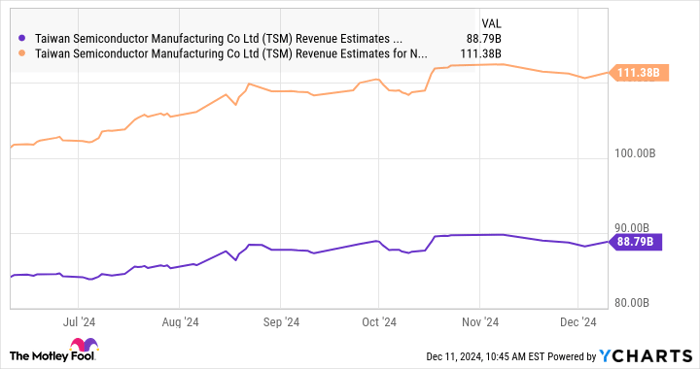
Task: Click the Dec '24 x-axis label
Action: point(578,322)
